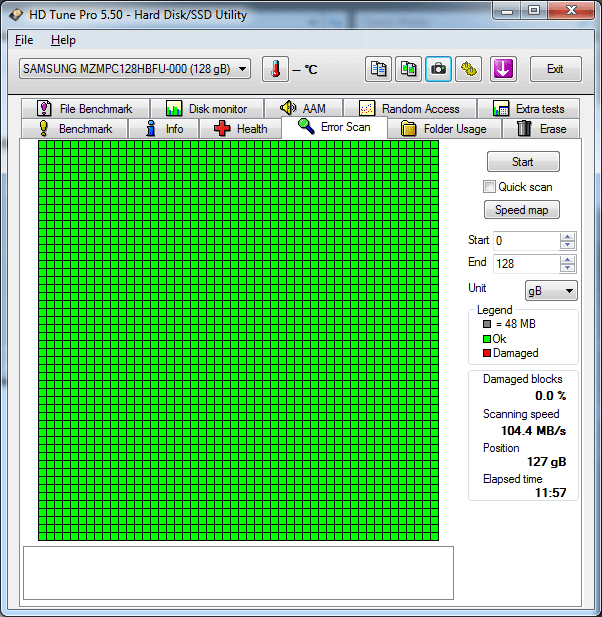Open the SAMSUNG drive selection dropdown
Image resolution: width=602 pixels, height=617 pixels.
(135, 69)
